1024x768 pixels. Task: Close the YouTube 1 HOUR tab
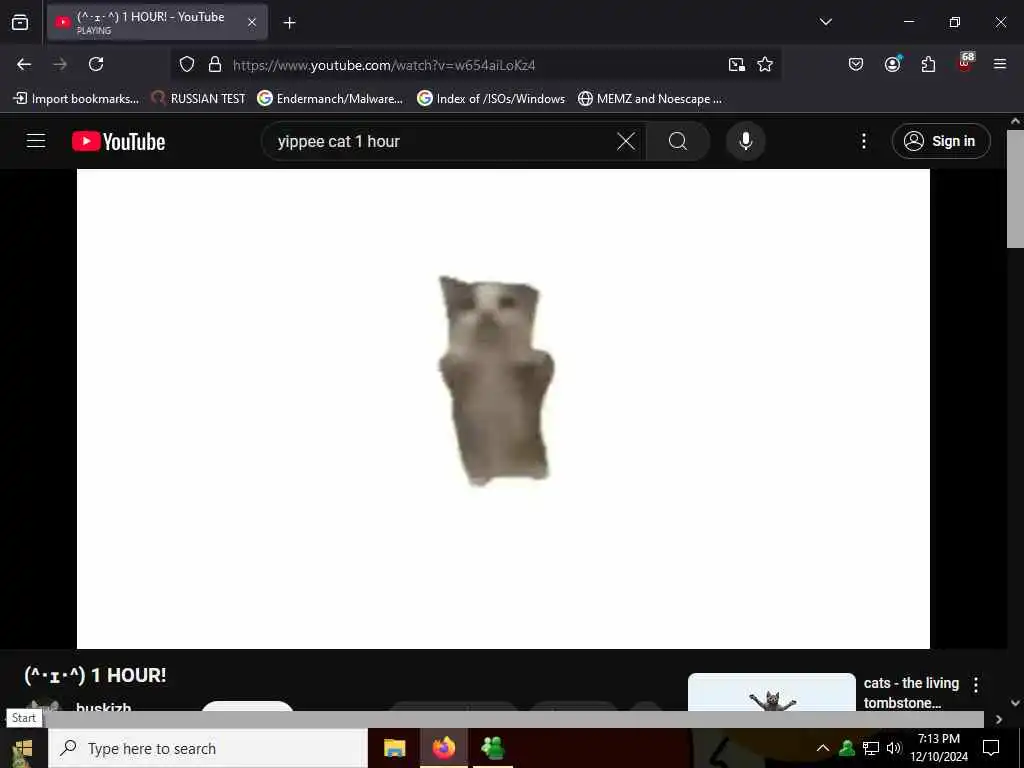pos(252,22)
